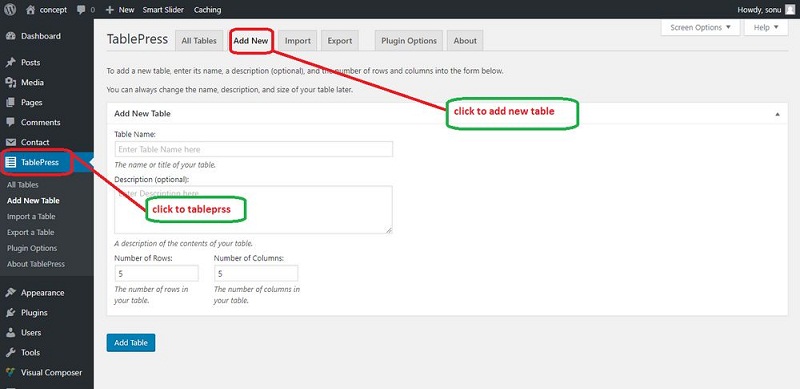Click the Appearance paintbrush icon
This screenshot has height=389, width=800.
coord(11,293)
